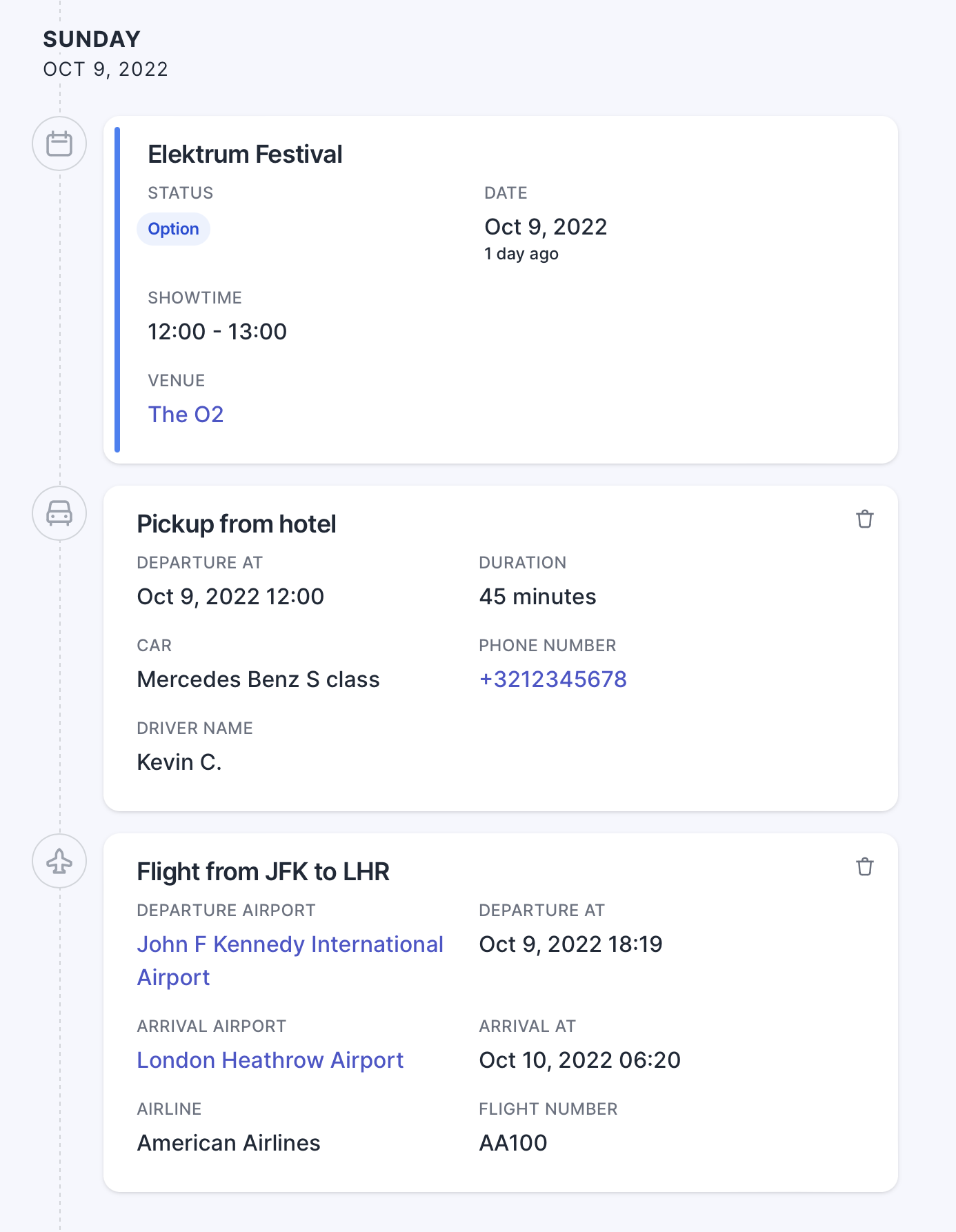Click the Pickup from hotel heading

tap(236, 524)
